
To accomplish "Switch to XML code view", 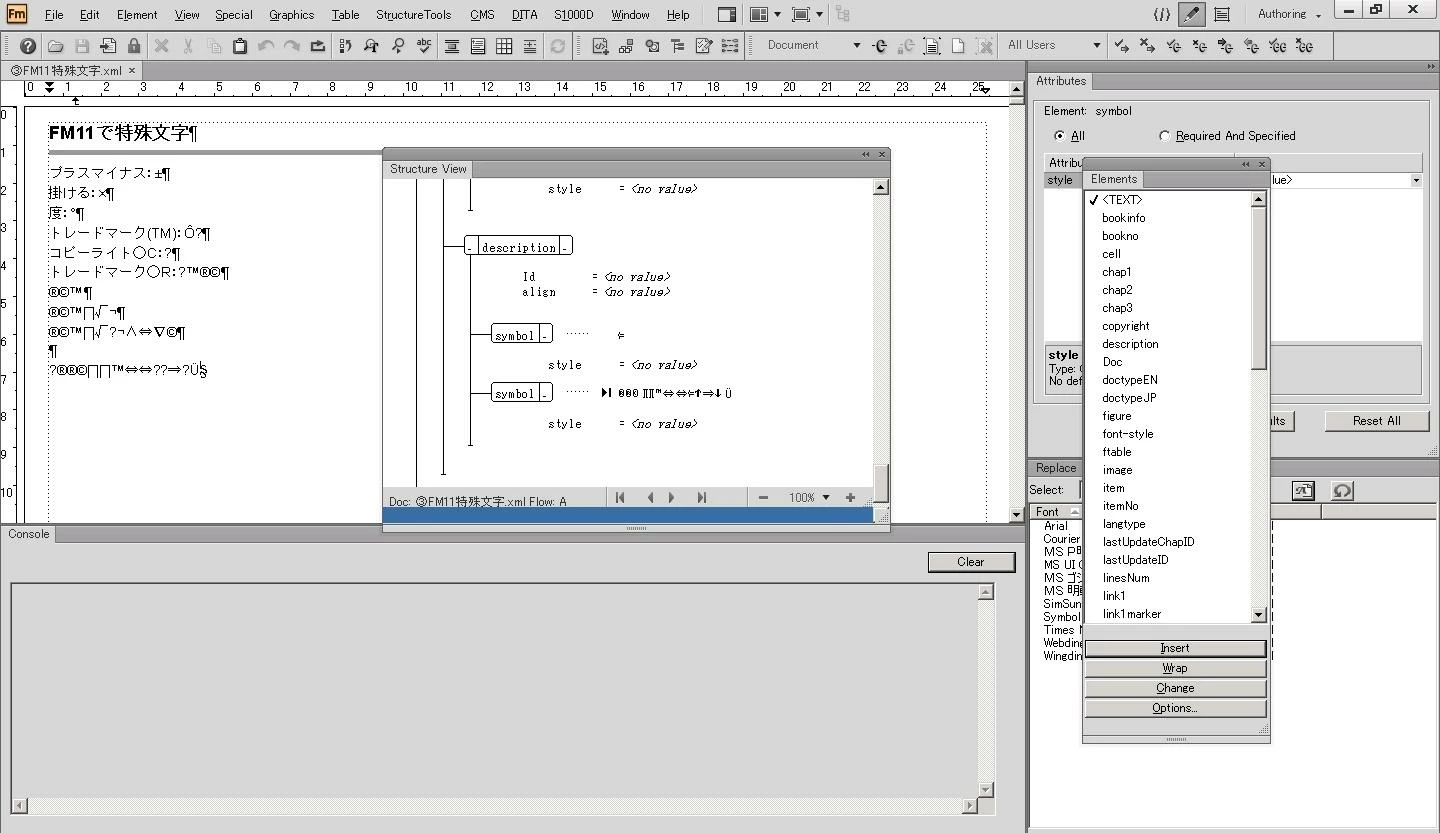I will 1161,15.
